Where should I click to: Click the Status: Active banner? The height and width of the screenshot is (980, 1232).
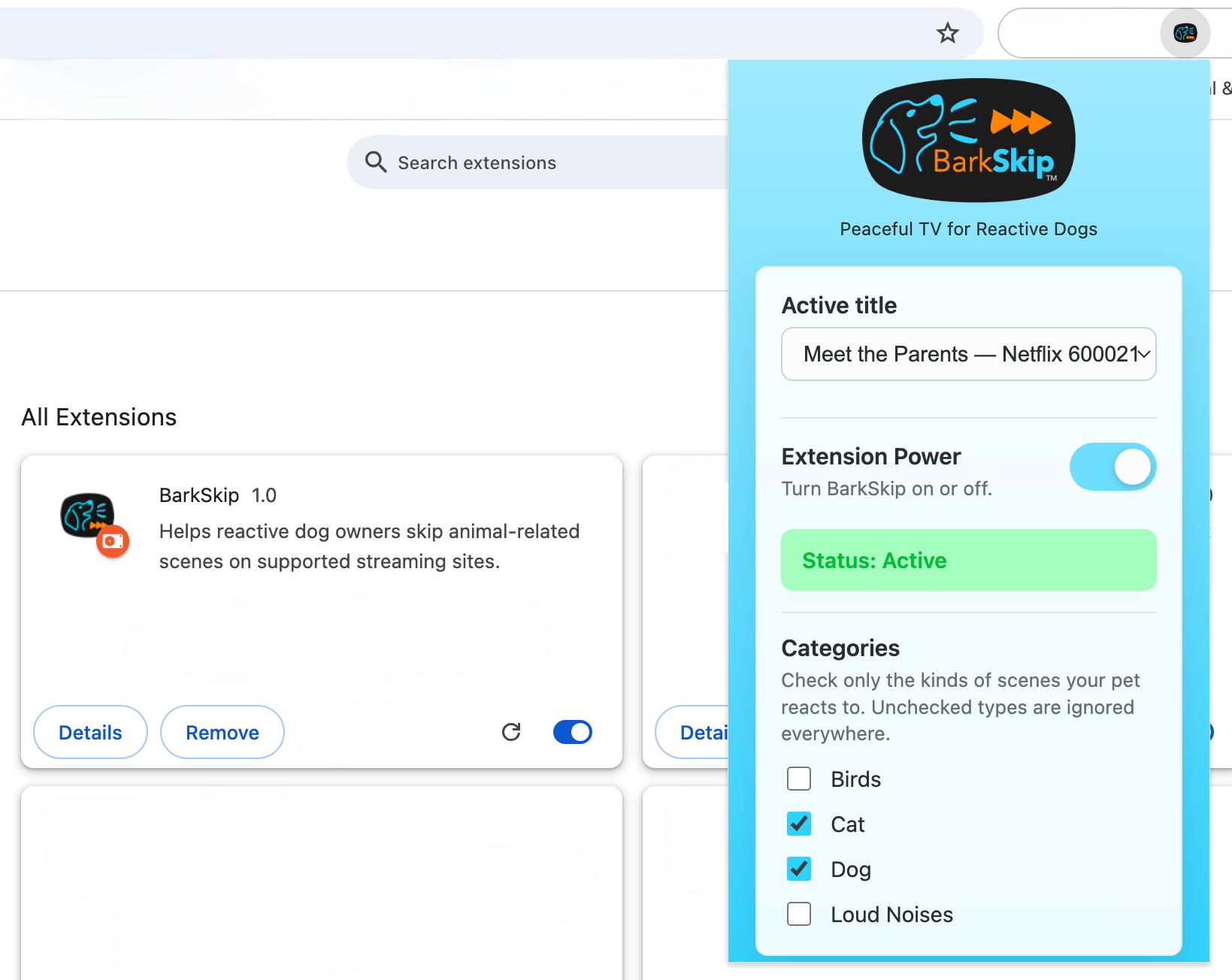[x=968, y=560]
